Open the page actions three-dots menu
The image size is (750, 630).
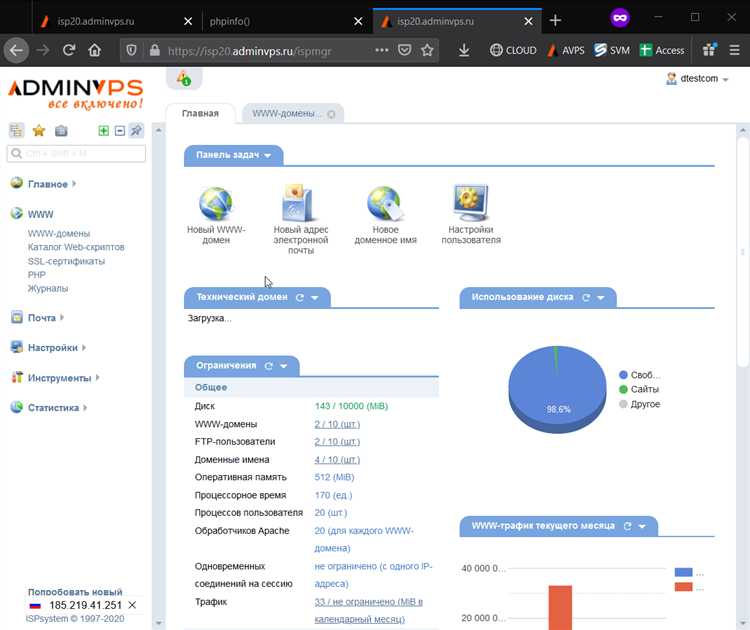click(x=382, y=50)
